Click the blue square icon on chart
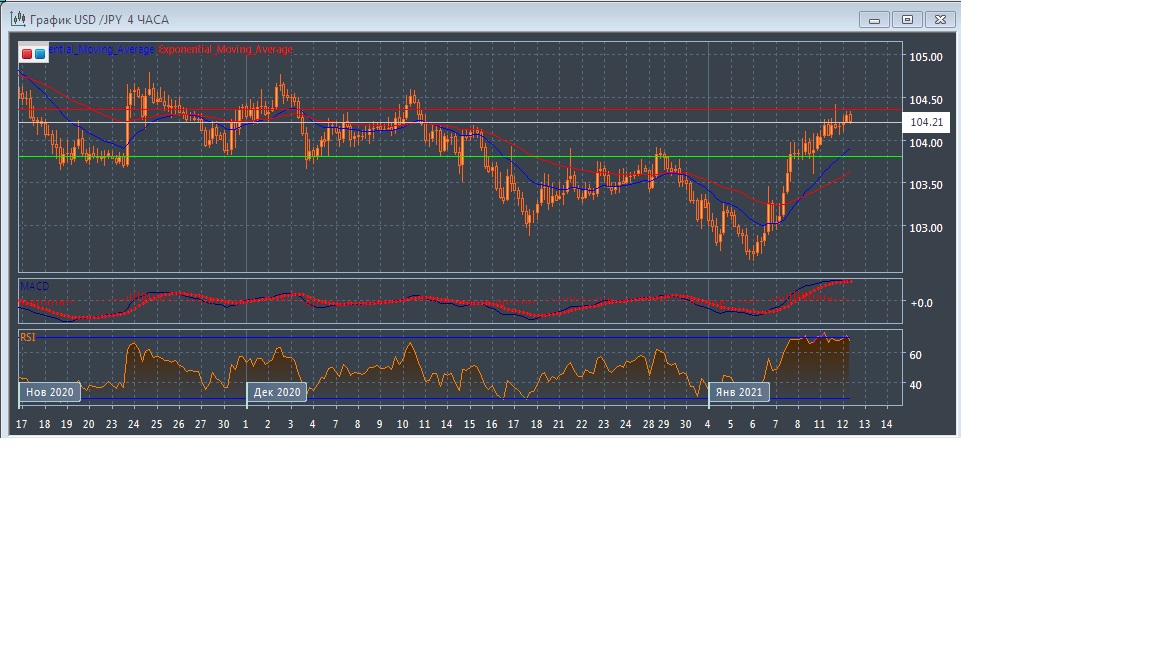The width and height of the screenshot is (1152, 648). click(40, 53)
